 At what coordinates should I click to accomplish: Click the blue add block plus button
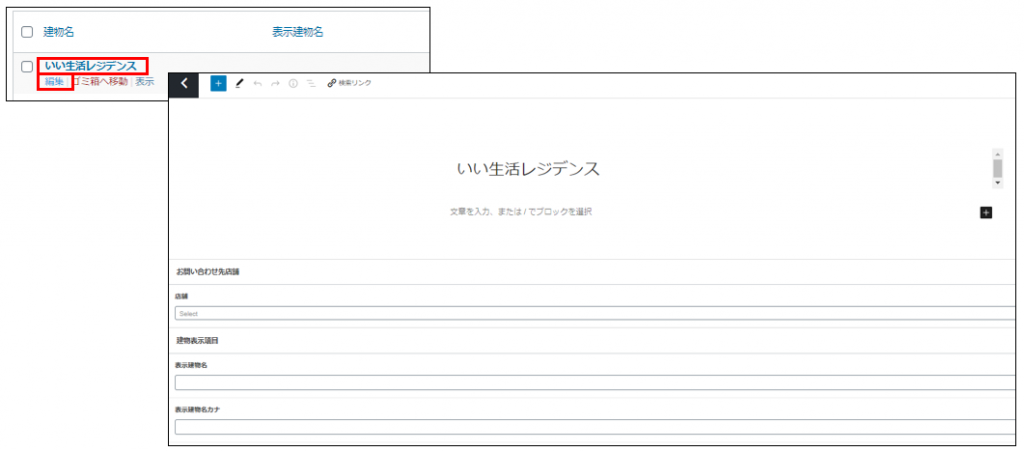pos(218,84)
